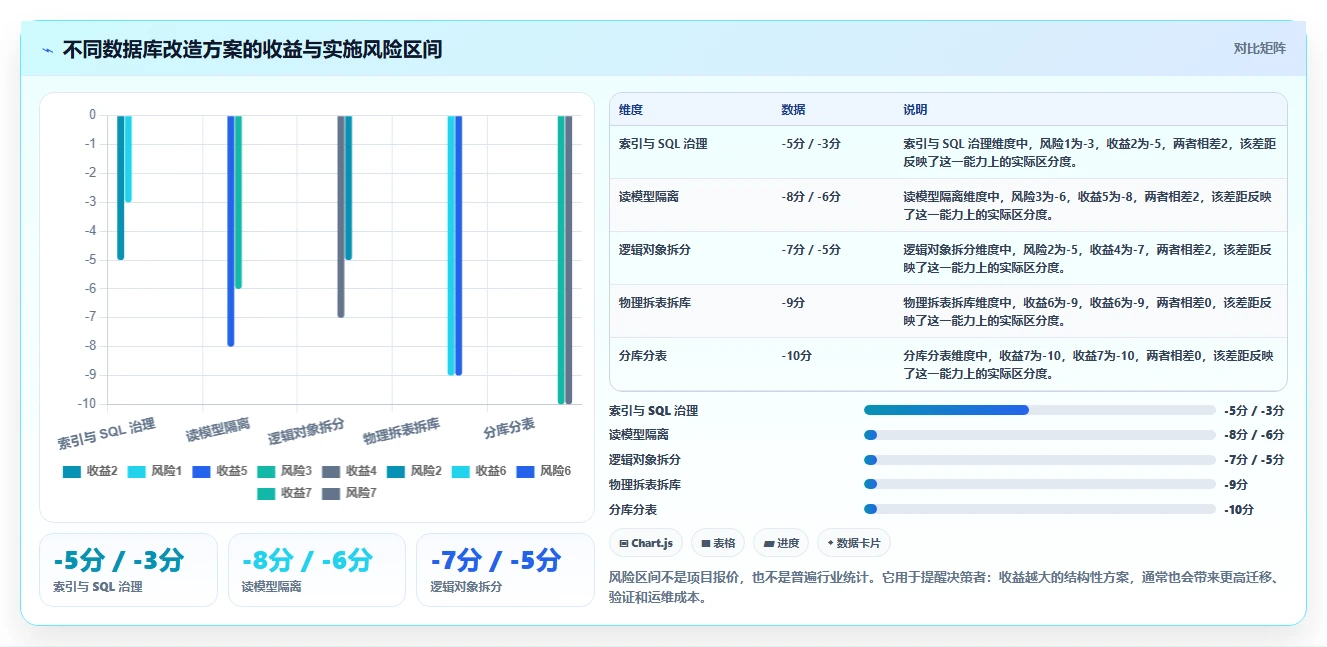This screenshot has width=1327, height=647.
Task: Select the 表格 chip
Action: click(718, 543)
